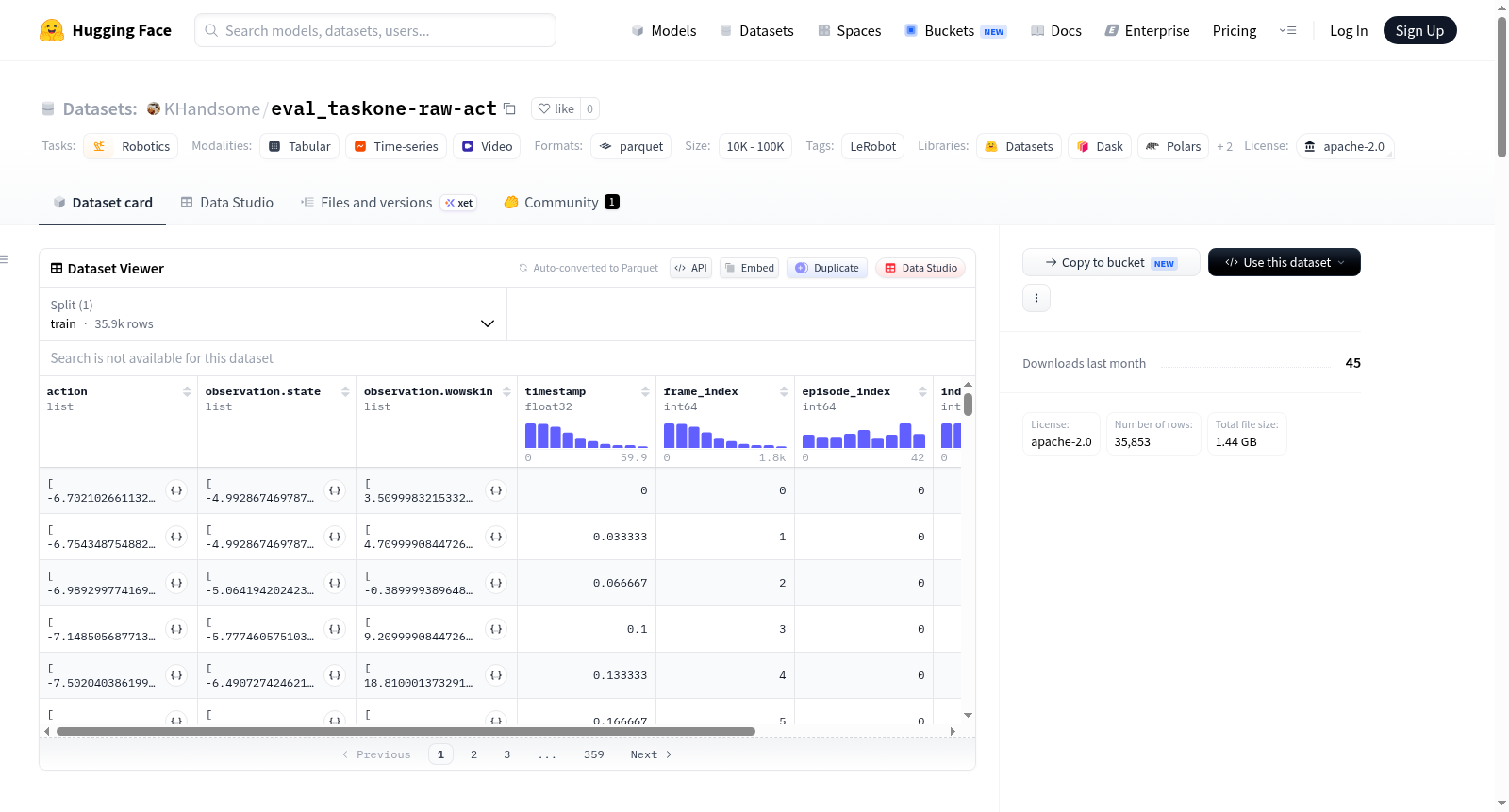Viewport: 1509px width, 812px height.
Task: Select the Robotics task tag
Action: (x=131, y=146)
